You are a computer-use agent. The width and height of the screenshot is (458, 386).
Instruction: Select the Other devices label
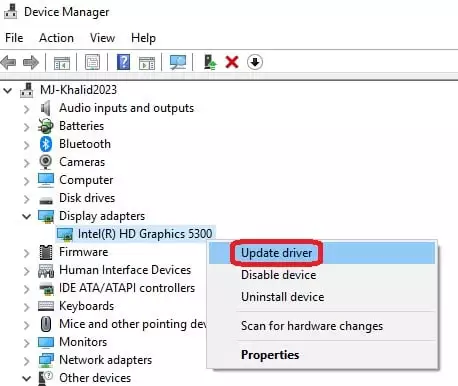pos(95,378)
